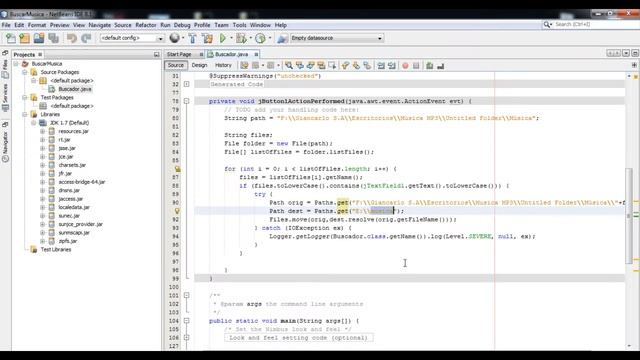The width and height of the screenshot is (640, 360).
Task: Minimize the Projects panel
Action: pyautogui.click(x=156, y=54)
